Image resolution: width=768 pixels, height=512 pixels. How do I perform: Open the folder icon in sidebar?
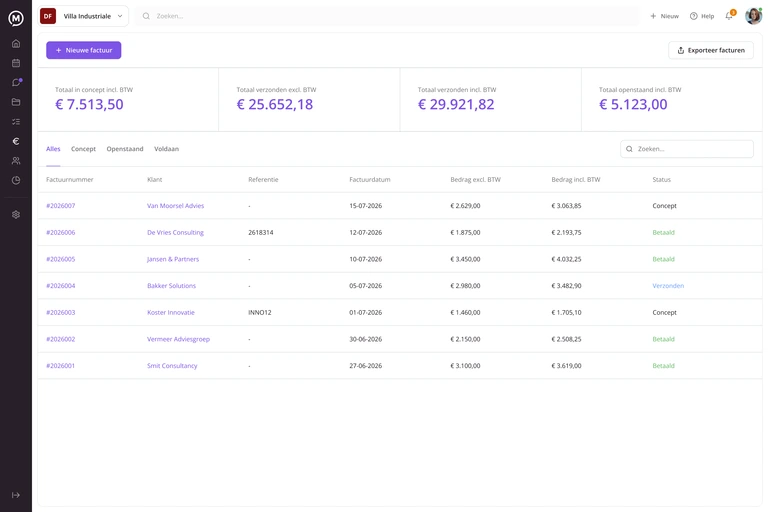[x=16, y=102]
